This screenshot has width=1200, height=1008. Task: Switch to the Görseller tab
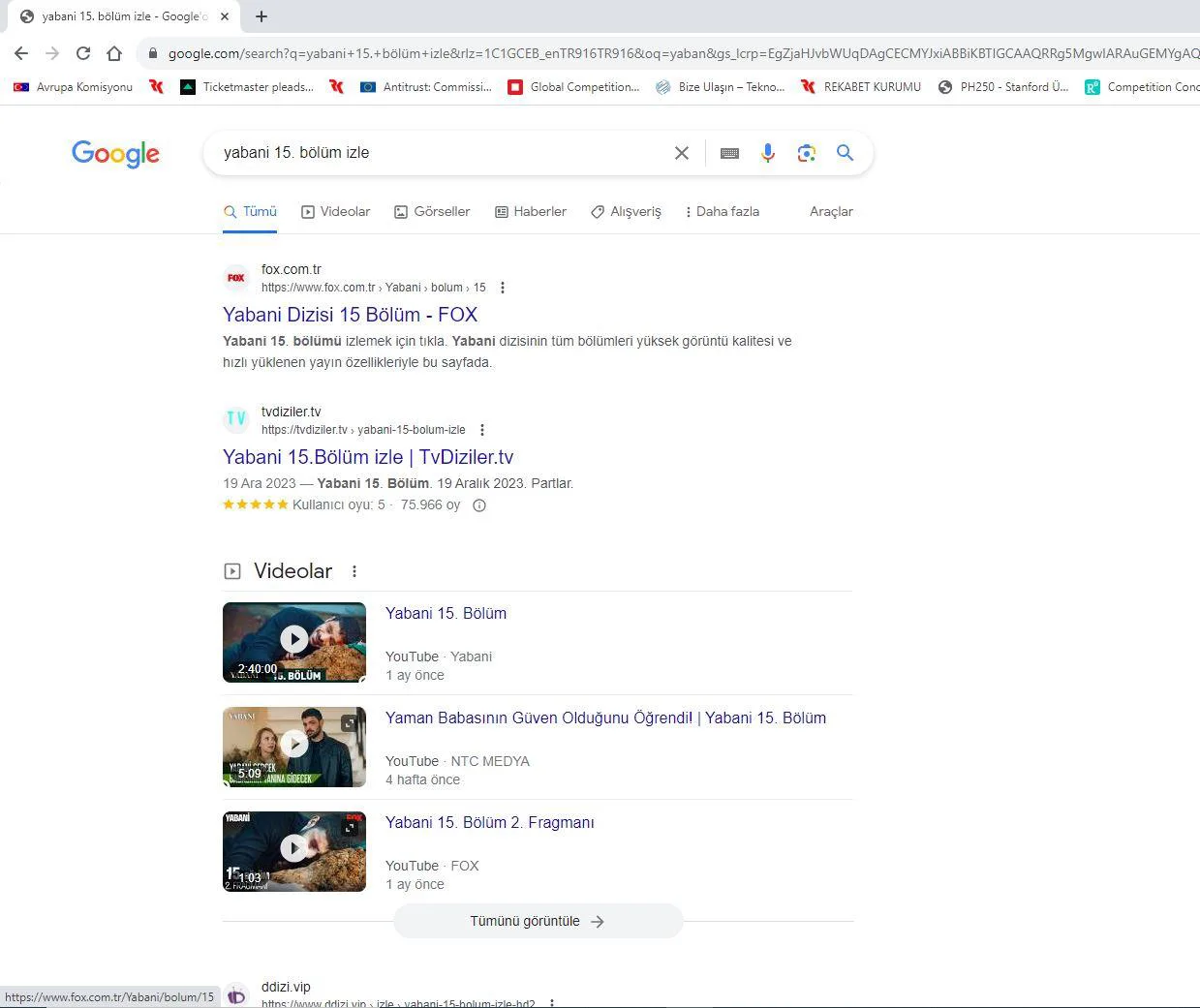point(432,211)
